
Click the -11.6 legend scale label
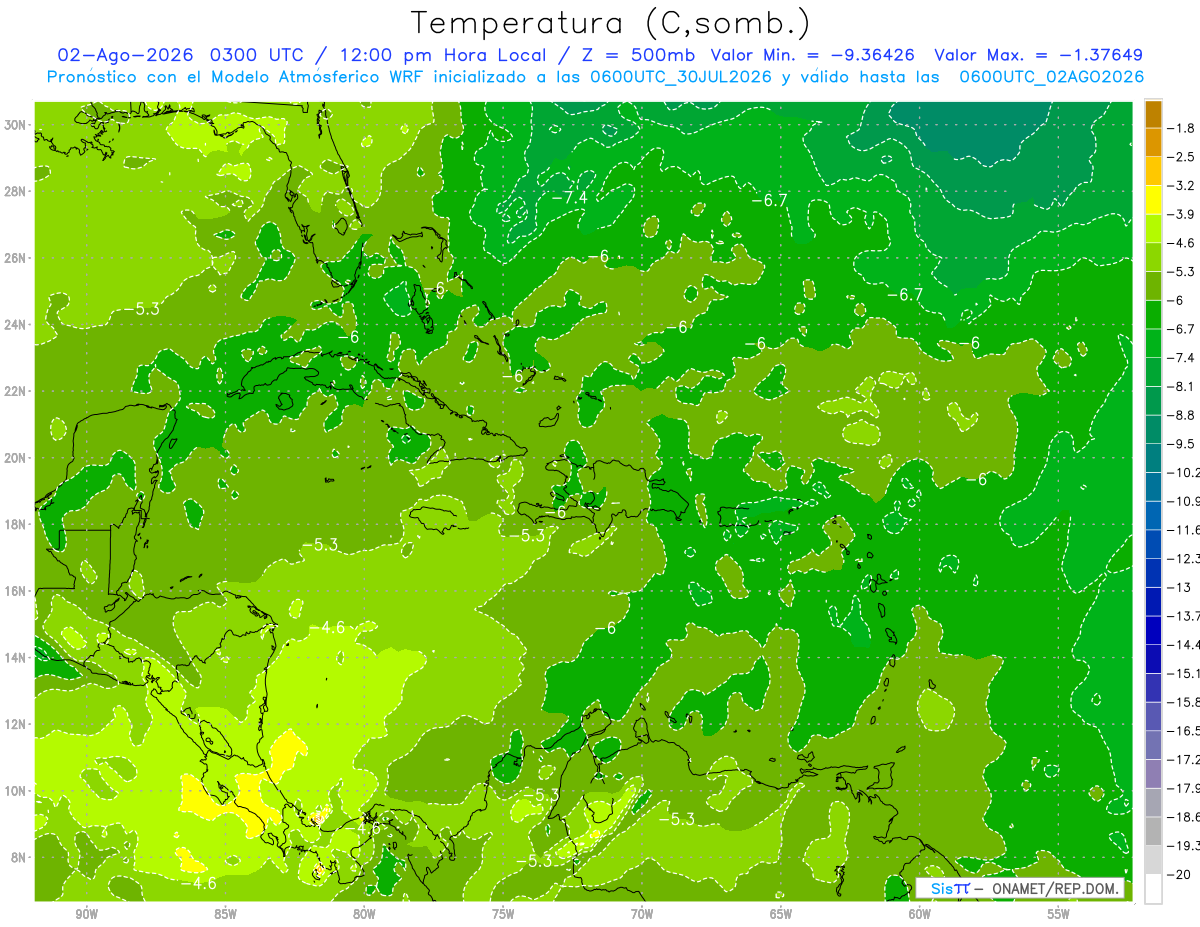pos(1183,529)
